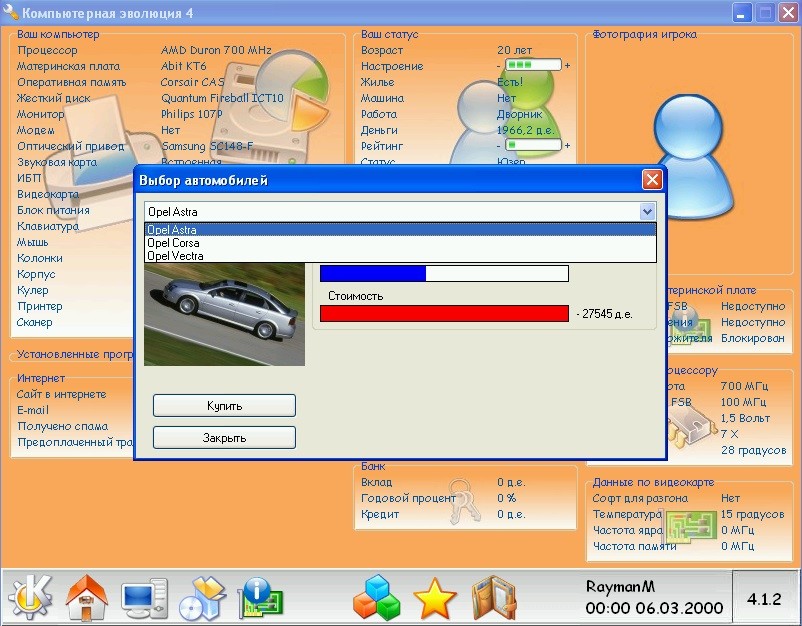Viewport: 802px width, 626px height.
Task: Click the yellow star icon
Action: (x=434, y=597)
